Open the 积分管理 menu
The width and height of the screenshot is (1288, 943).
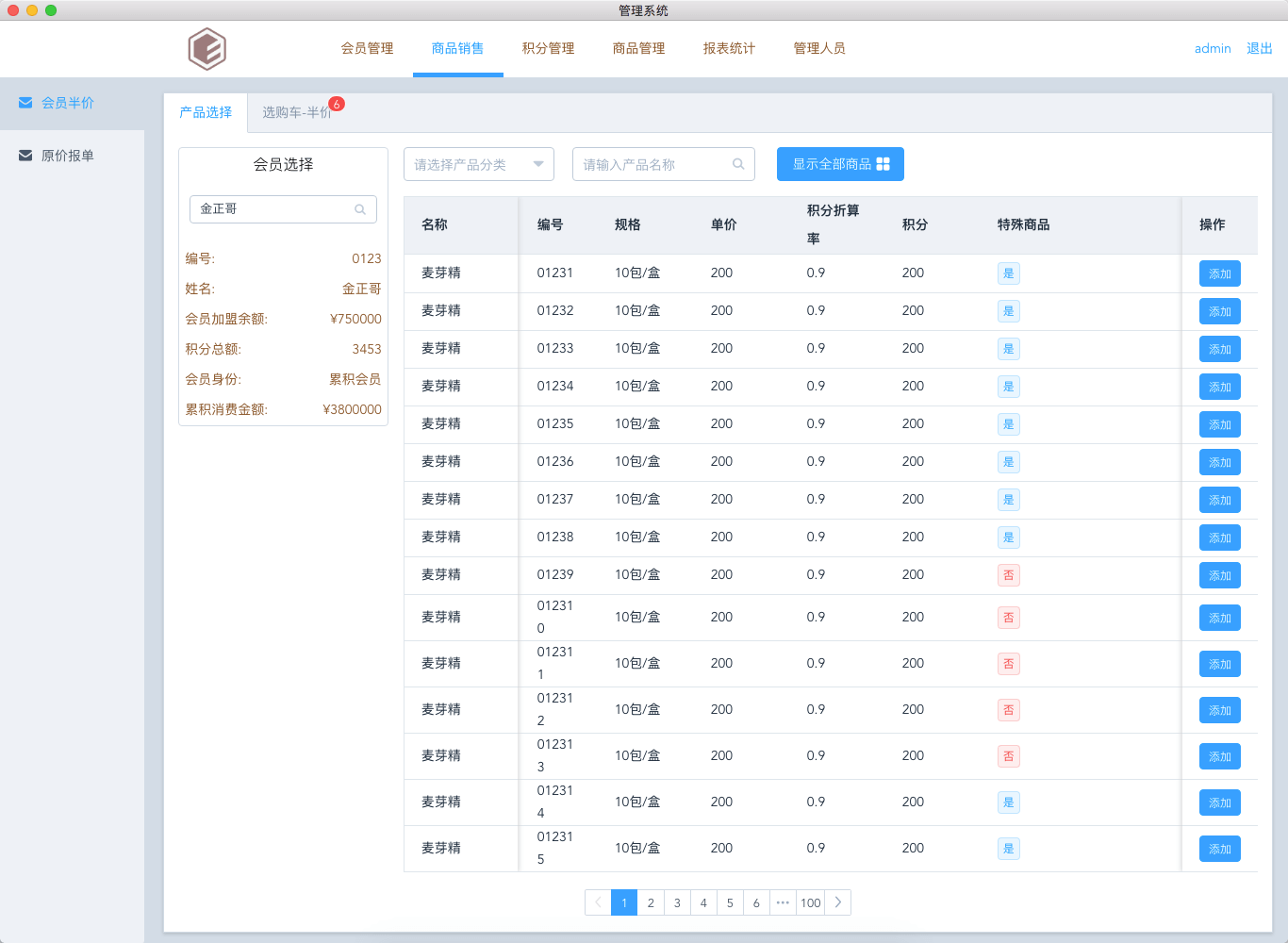(x=548, y=48)
